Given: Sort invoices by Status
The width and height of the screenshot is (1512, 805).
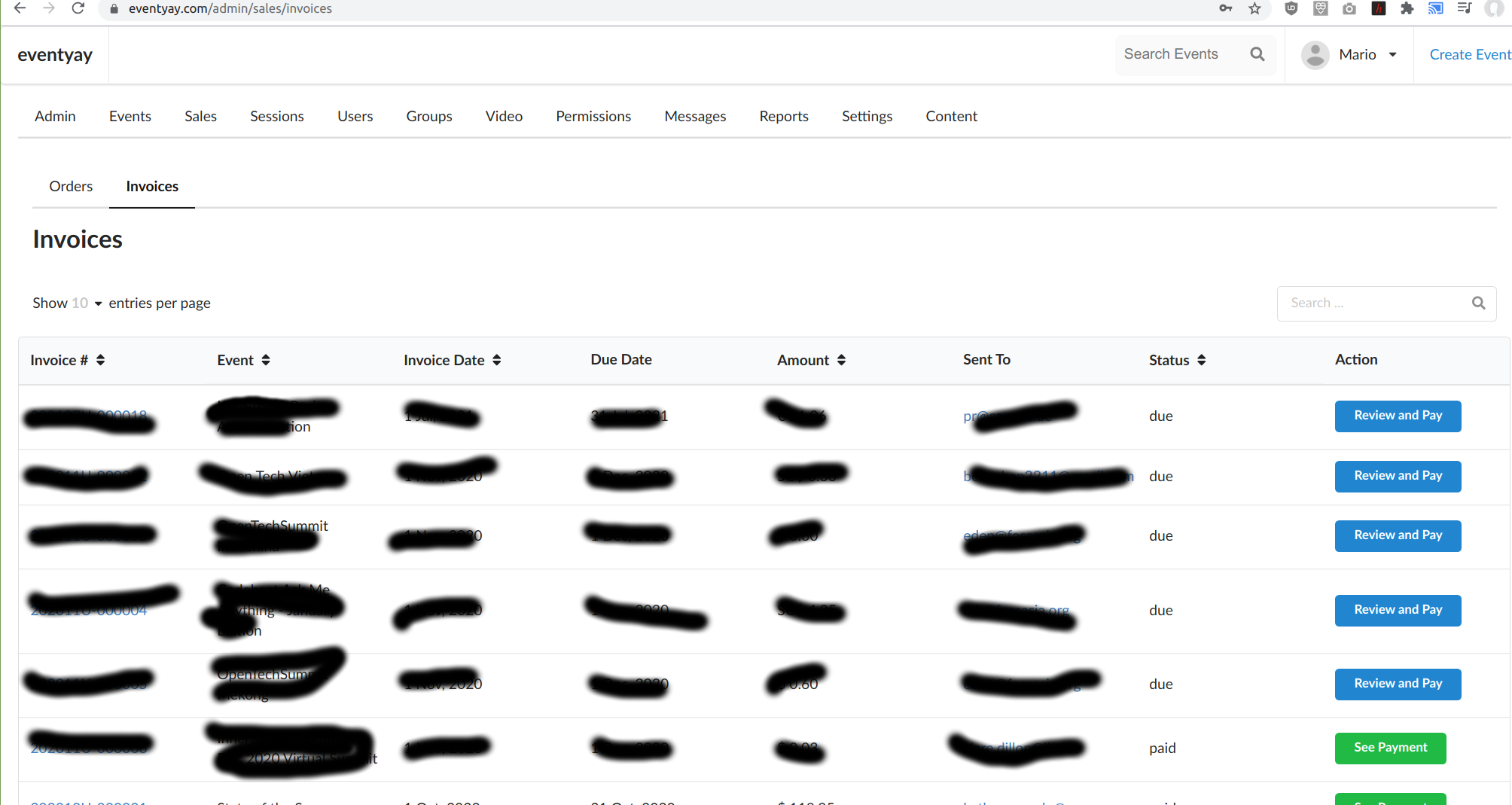Looking at the screenshot, I should 1201,360.
